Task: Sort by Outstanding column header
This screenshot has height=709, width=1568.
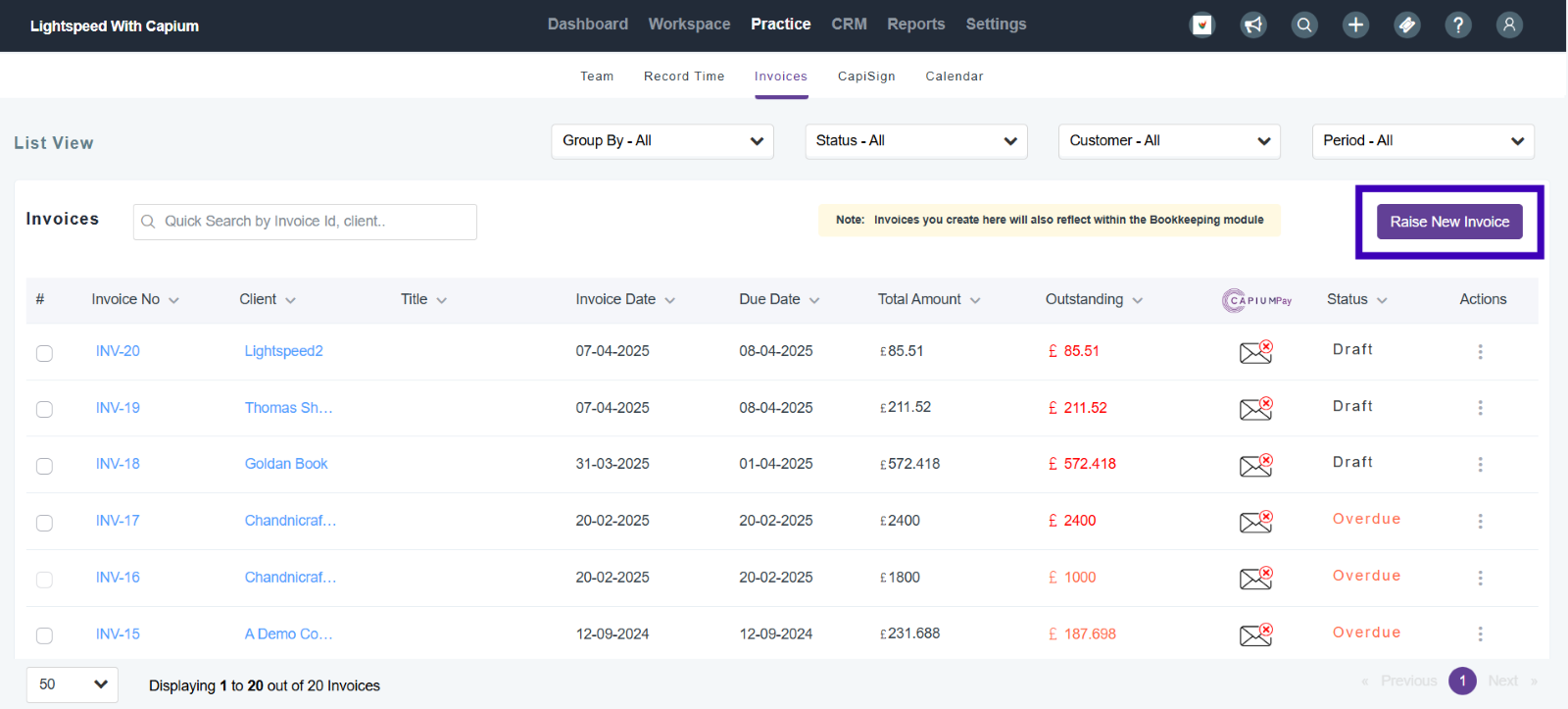Action: [x=1094, y=299]
